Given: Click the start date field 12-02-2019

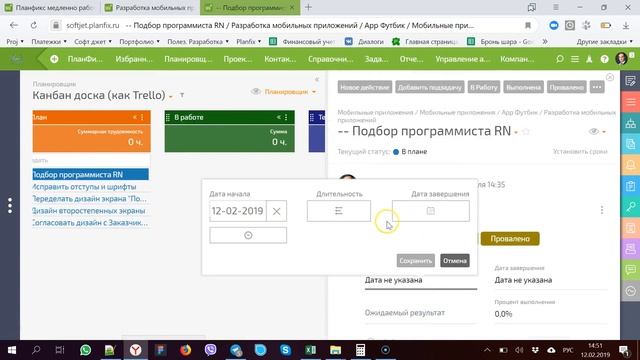Looking at the screenshot, I should pos(238,211).
